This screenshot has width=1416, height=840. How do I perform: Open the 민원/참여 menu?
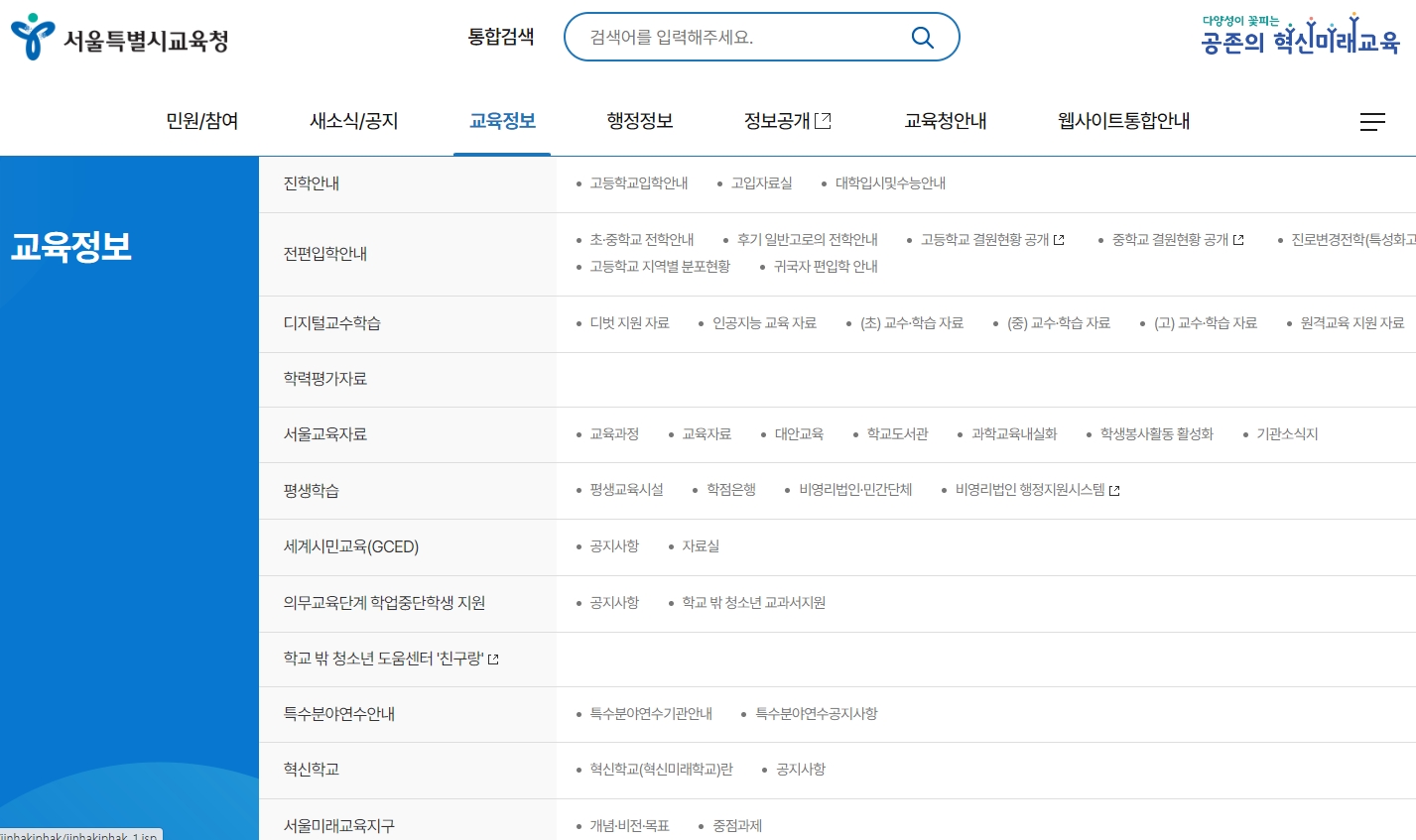[x=202, y=121]
